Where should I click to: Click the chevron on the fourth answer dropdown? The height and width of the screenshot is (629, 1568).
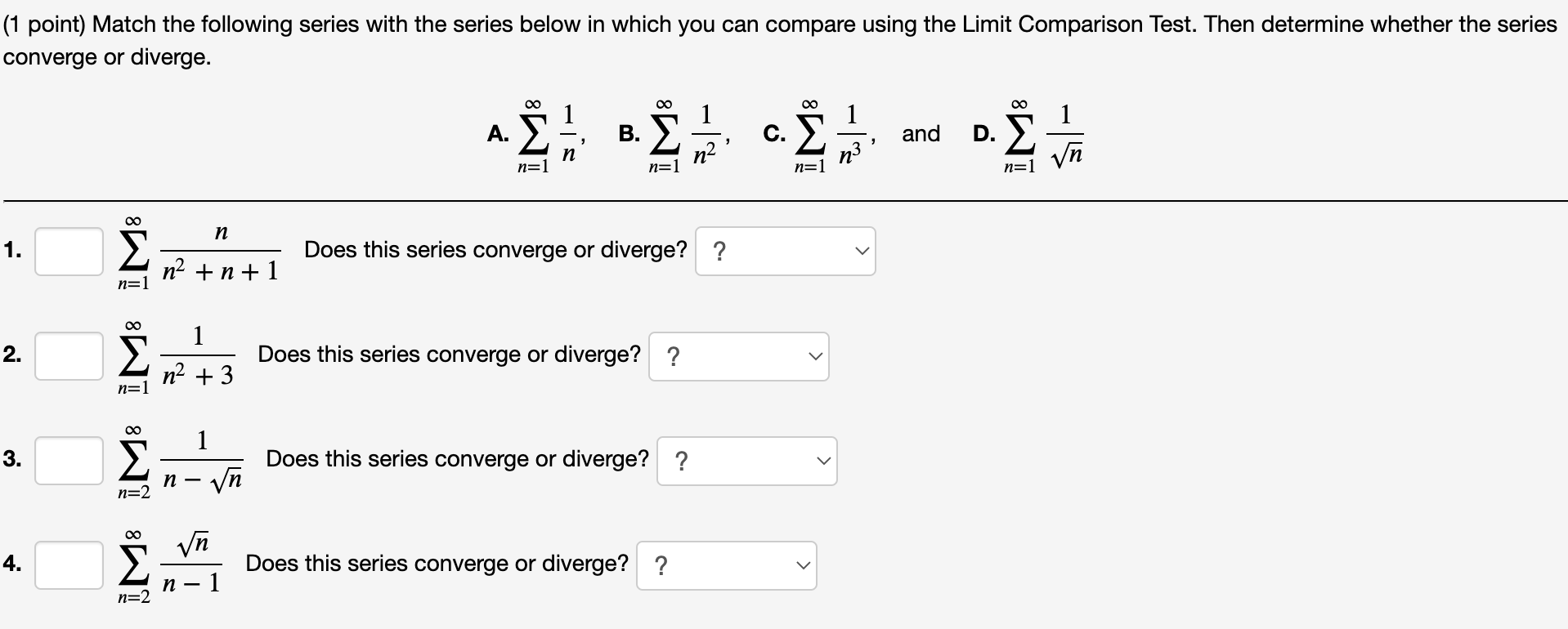[802, 564]
